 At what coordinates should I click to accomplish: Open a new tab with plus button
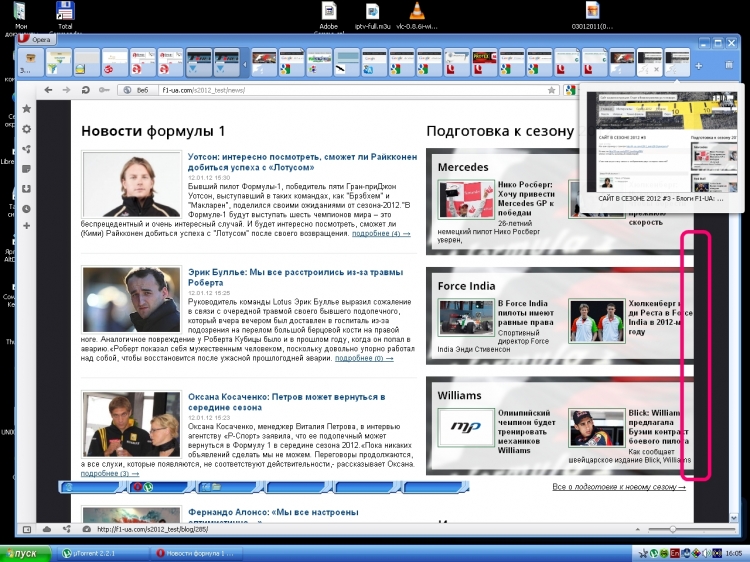tap(699, 66)
